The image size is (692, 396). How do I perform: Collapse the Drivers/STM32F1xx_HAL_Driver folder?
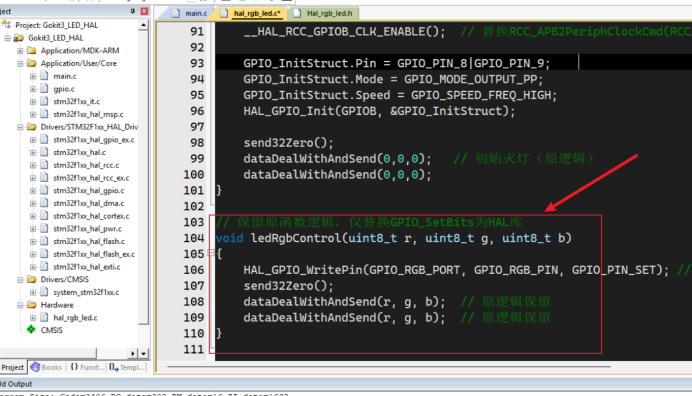tap(20, 127)
